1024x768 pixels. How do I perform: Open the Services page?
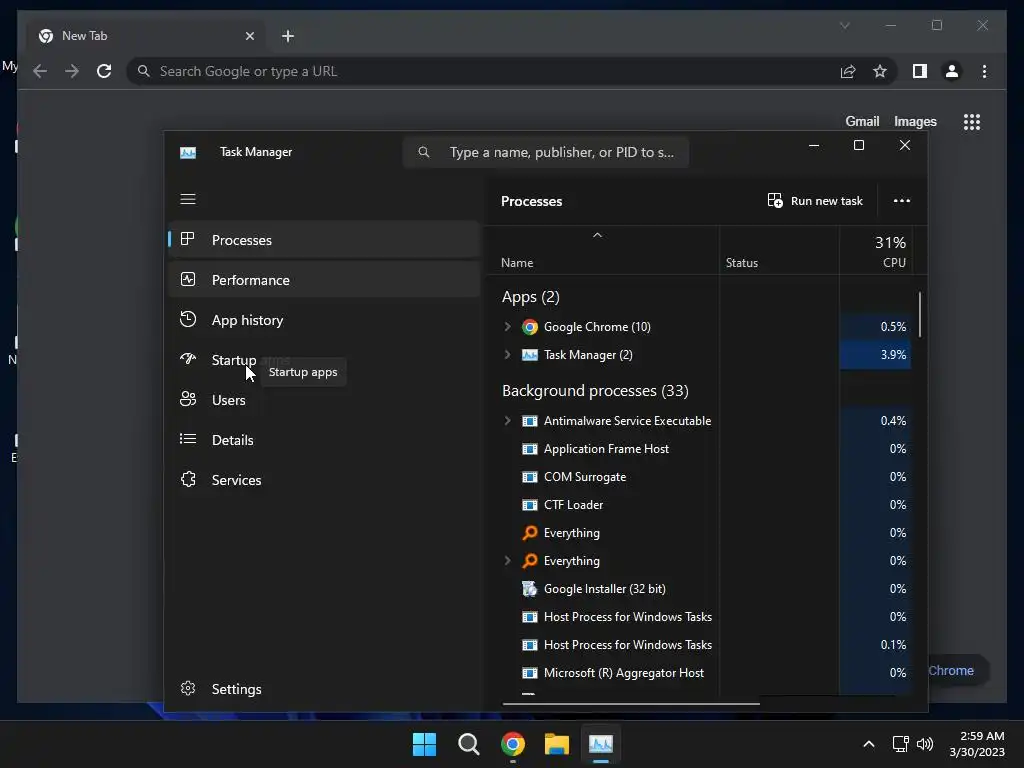click(324, 480)
